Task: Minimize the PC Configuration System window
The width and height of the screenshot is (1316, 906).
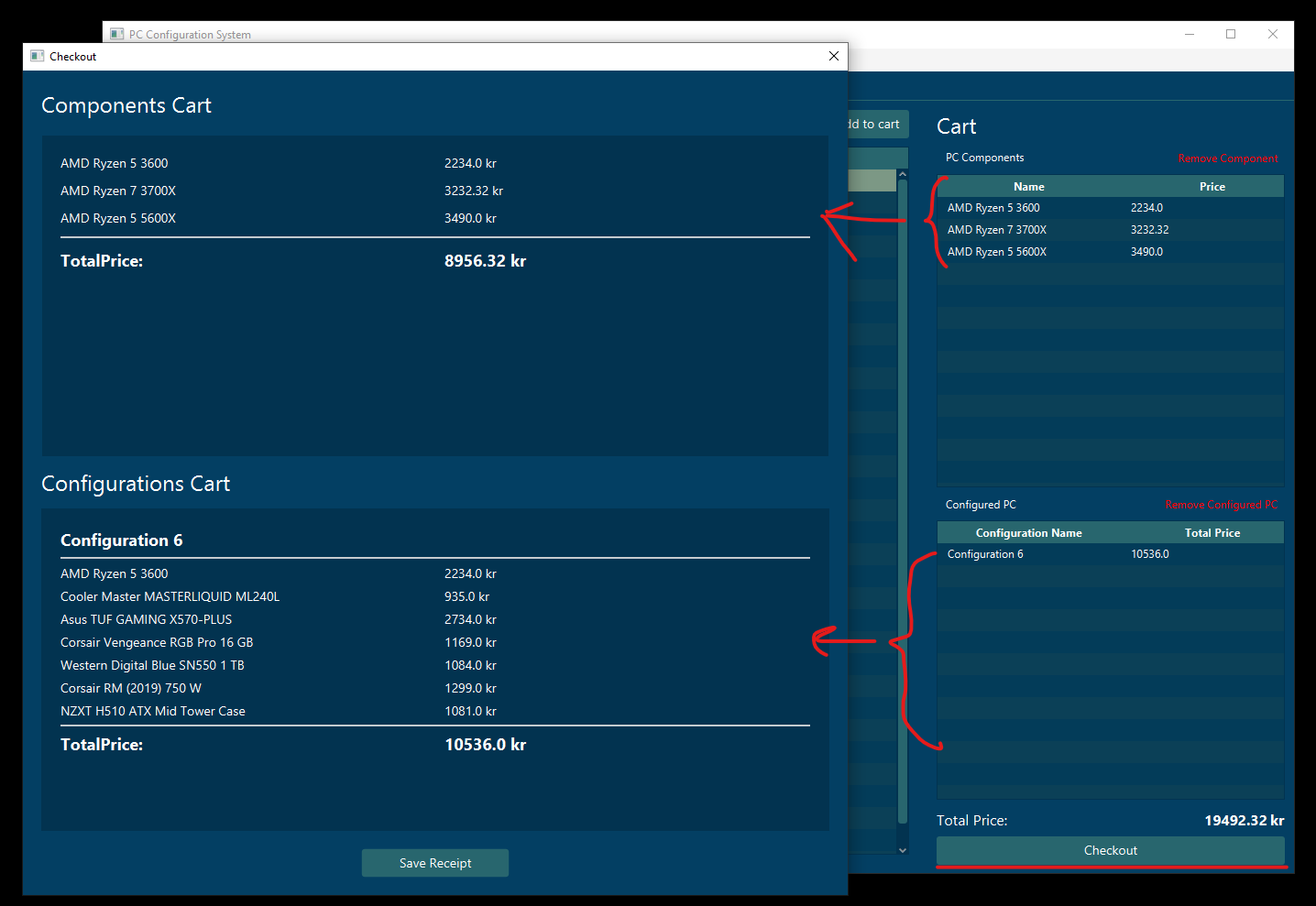Action: [x=1190, y=34]
